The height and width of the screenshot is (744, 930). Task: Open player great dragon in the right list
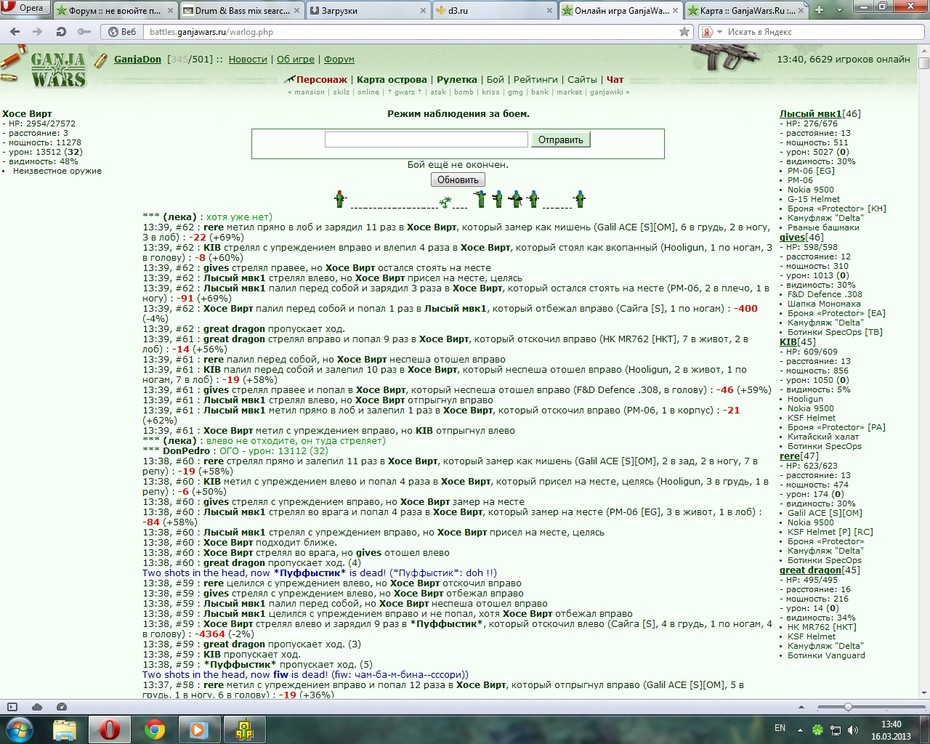(810, 570)
